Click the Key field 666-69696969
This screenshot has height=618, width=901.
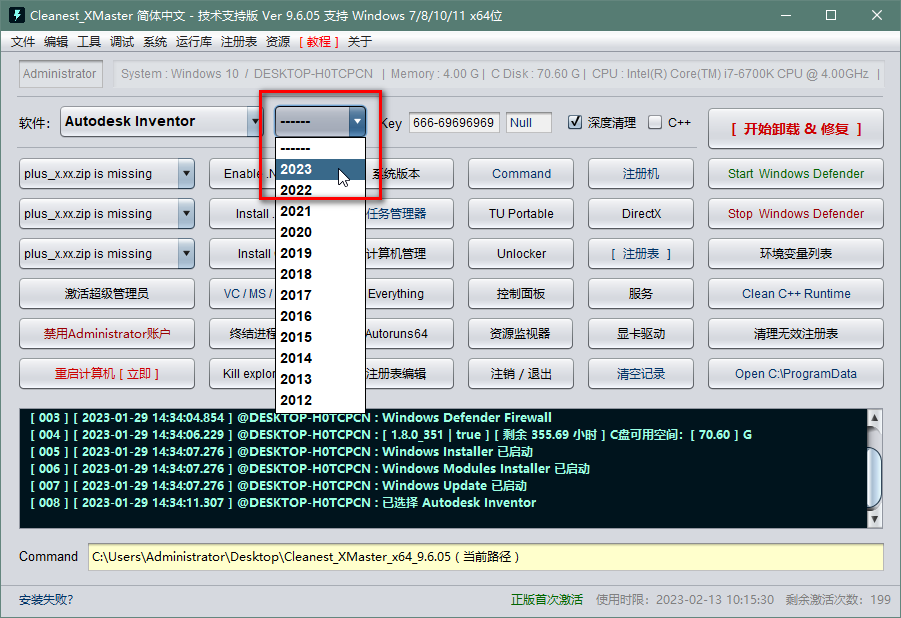pyautogui.click(x=454, y=122)
